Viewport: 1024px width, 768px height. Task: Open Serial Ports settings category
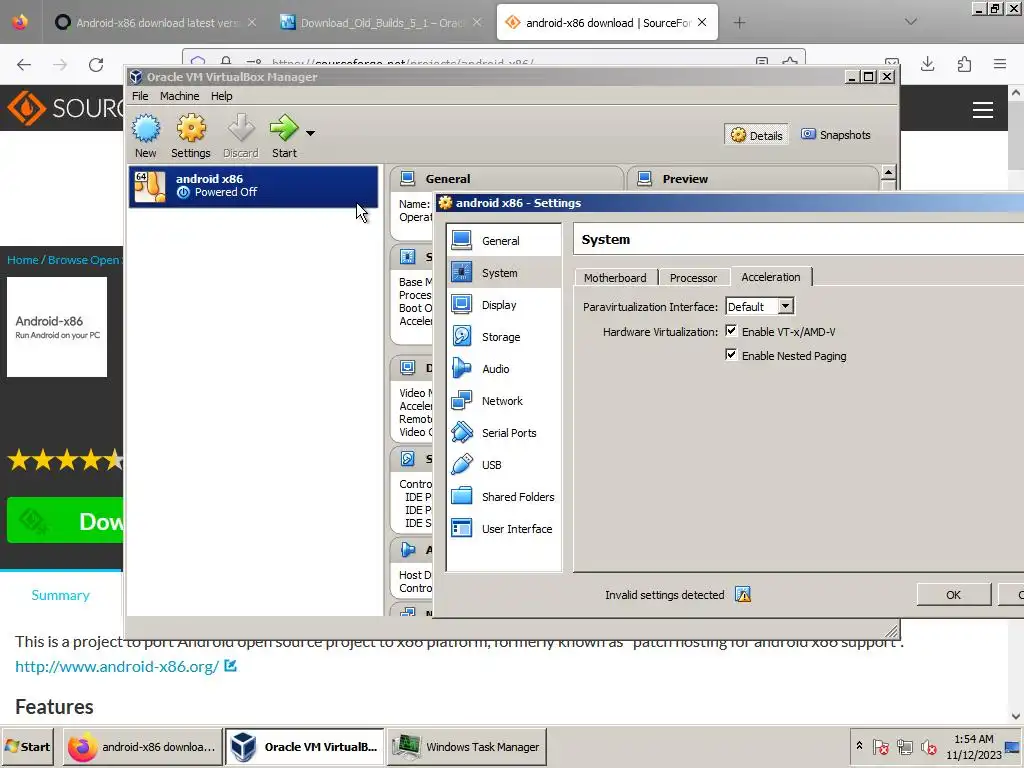(504, 432)
